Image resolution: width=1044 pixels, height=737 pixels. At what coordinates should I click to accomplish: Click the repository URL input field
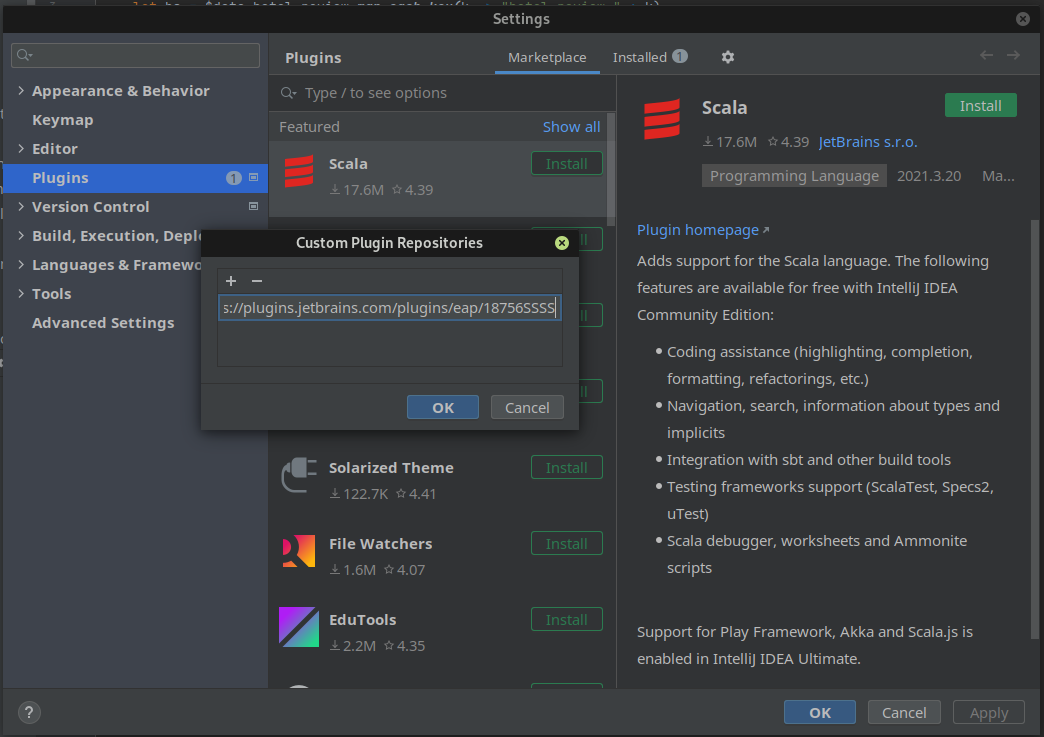[390, 308]
